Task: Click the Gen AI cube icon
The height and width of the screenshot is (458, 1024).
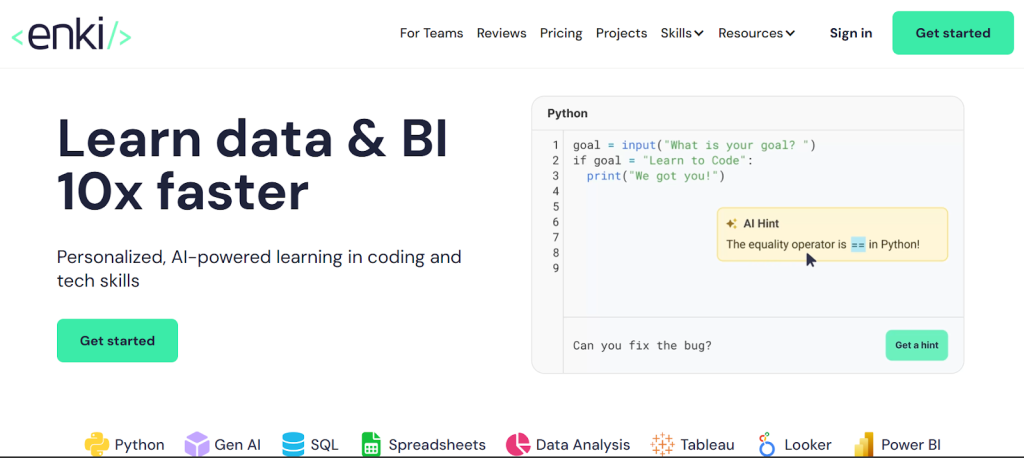Action: [197, 444]
